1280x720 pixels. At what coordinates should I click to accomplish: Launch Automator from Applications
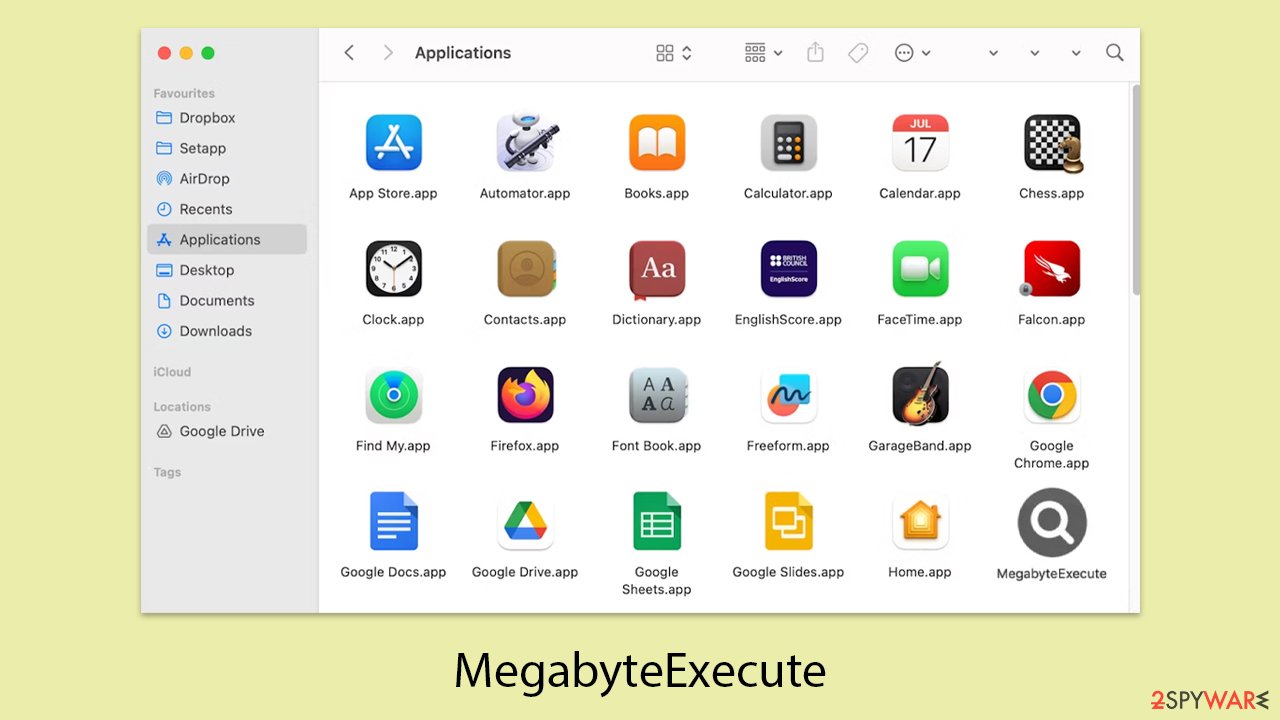coord(525,142)
